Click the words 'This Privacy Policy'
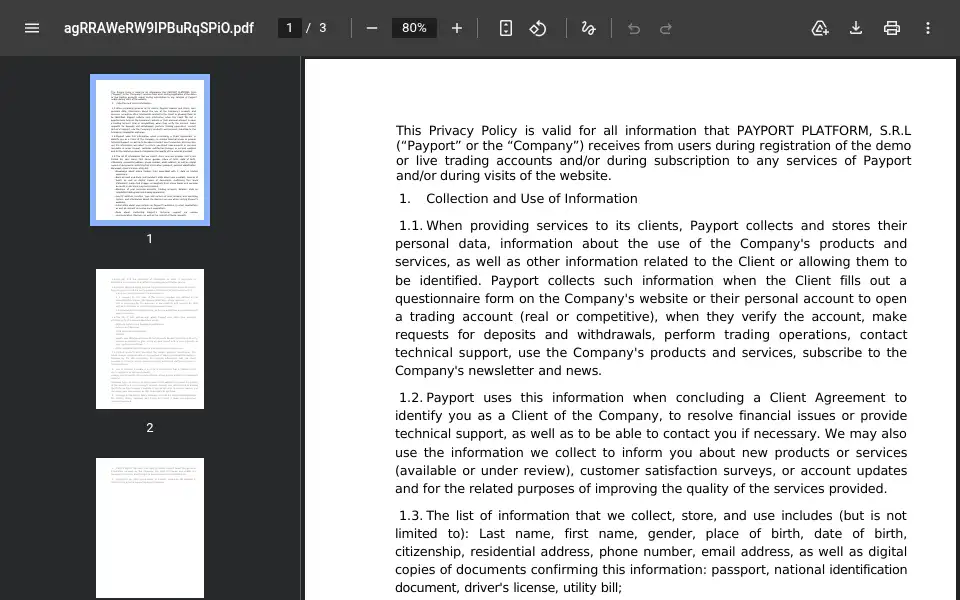The height and width of the screenshot is (600, 960). coord(456,130)
